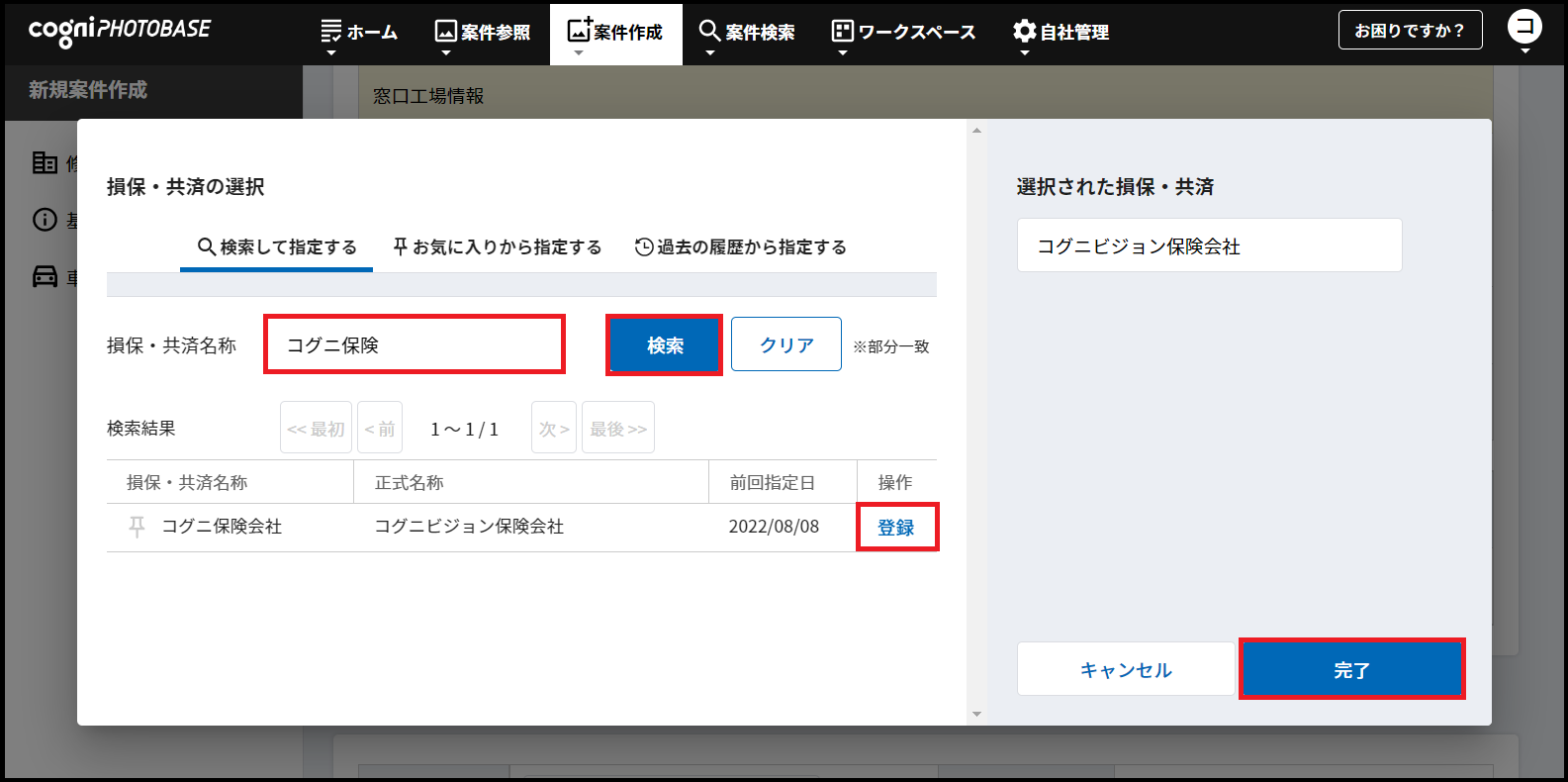This screenshot has width=1568, height=782.
Task: Click the 損保・共済名称 column header
Action: point(187,482)
